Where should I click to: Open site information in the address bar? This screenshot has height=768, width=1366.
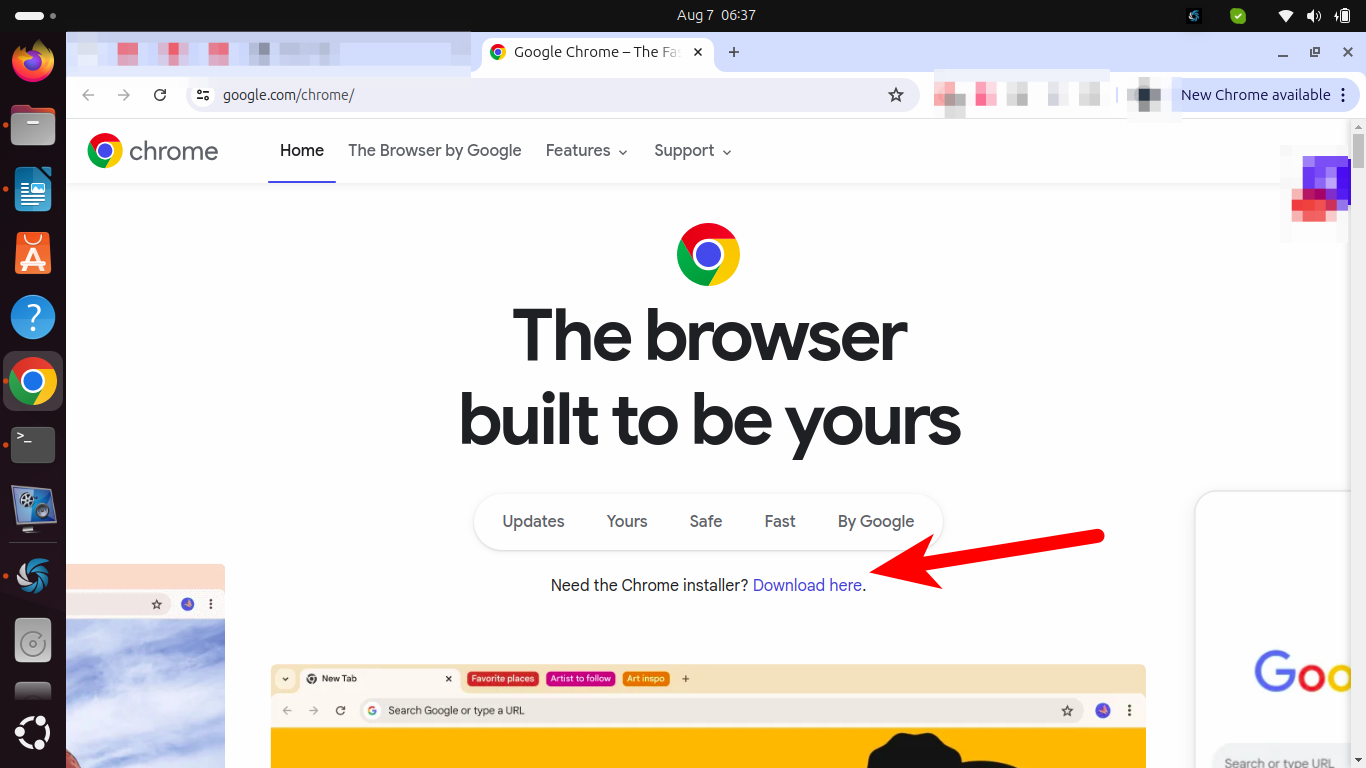coord(203,94)
